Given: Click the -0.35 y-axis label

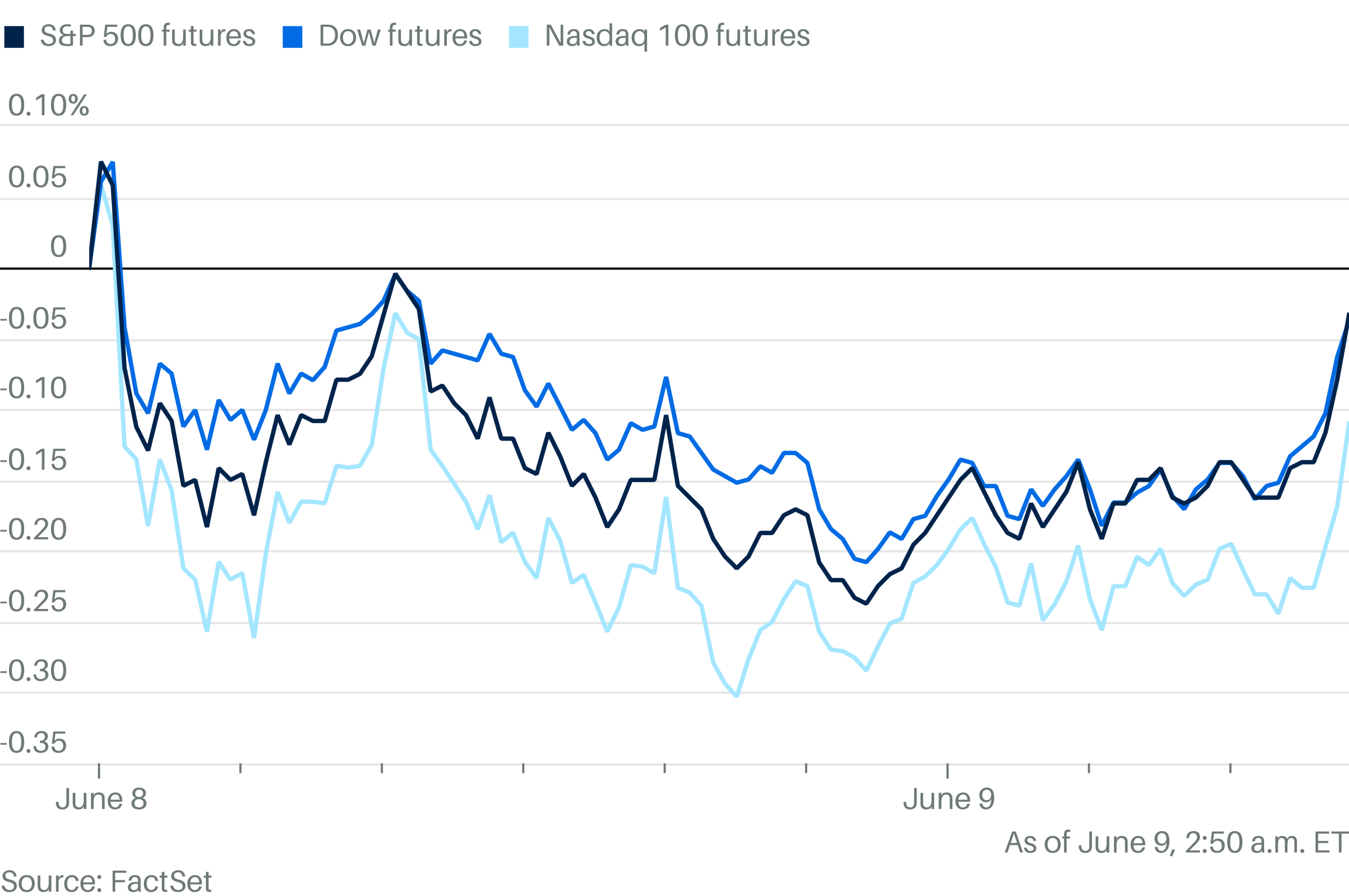Looking at the screenshot, I should click(33, 743).
